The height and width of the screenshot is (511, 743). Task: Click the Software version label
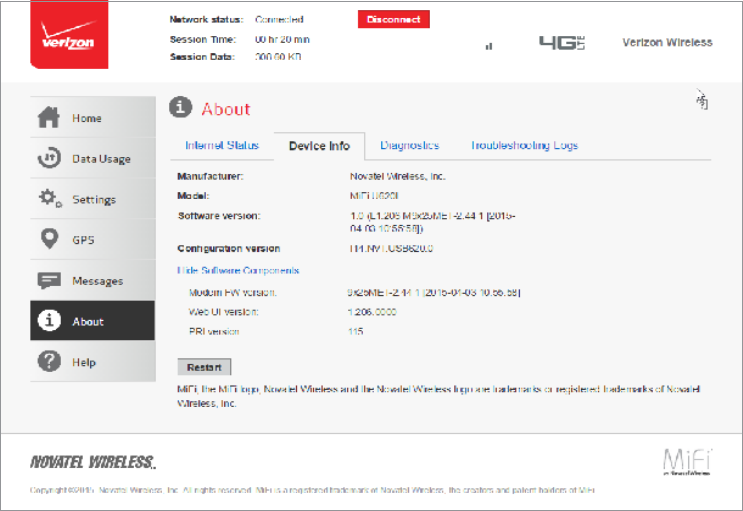click(219, 216)
